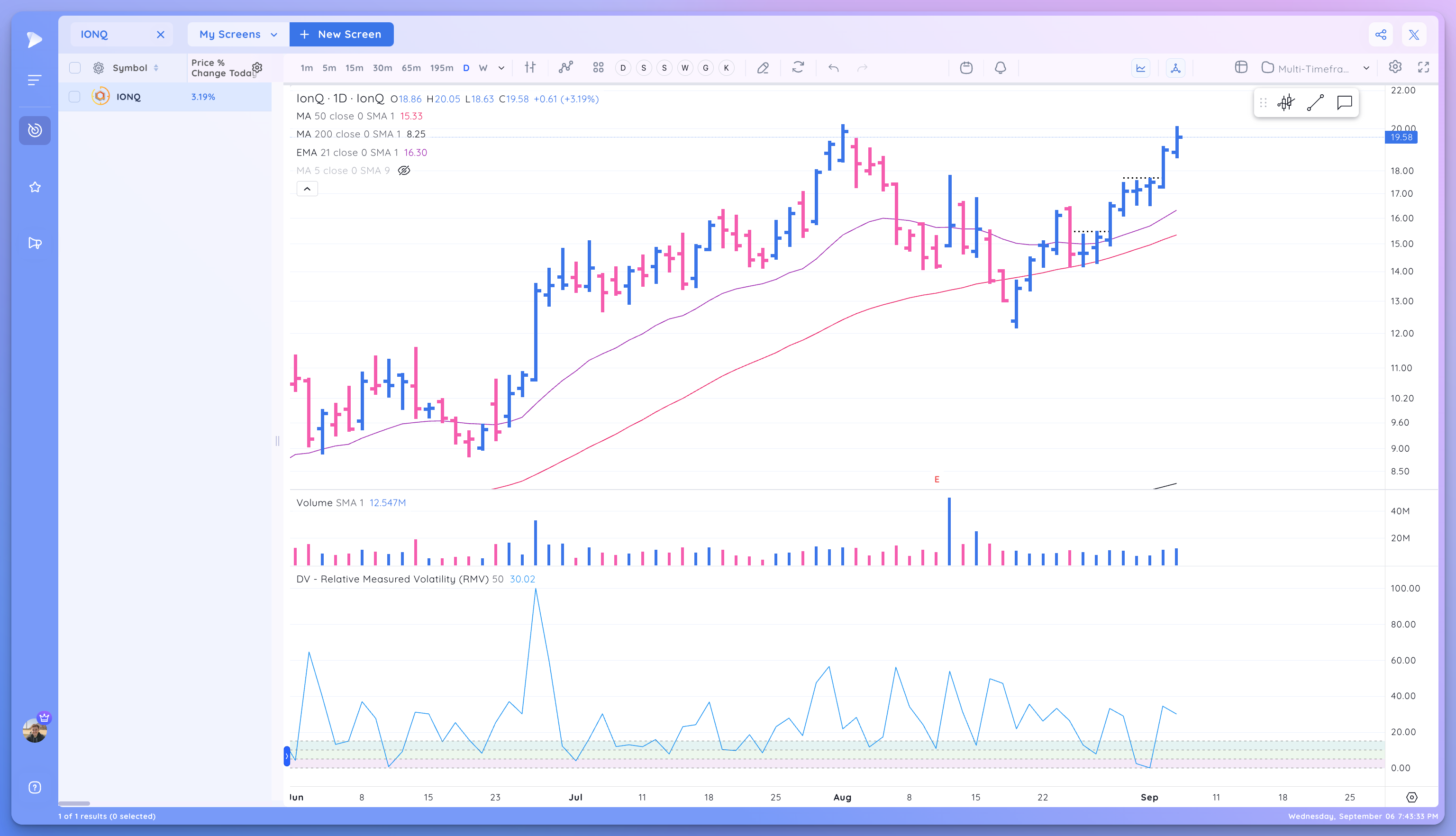1456x836 pixels.
Task: Toggle visibility of the MA 5 indicator
Action: [404, 170]
